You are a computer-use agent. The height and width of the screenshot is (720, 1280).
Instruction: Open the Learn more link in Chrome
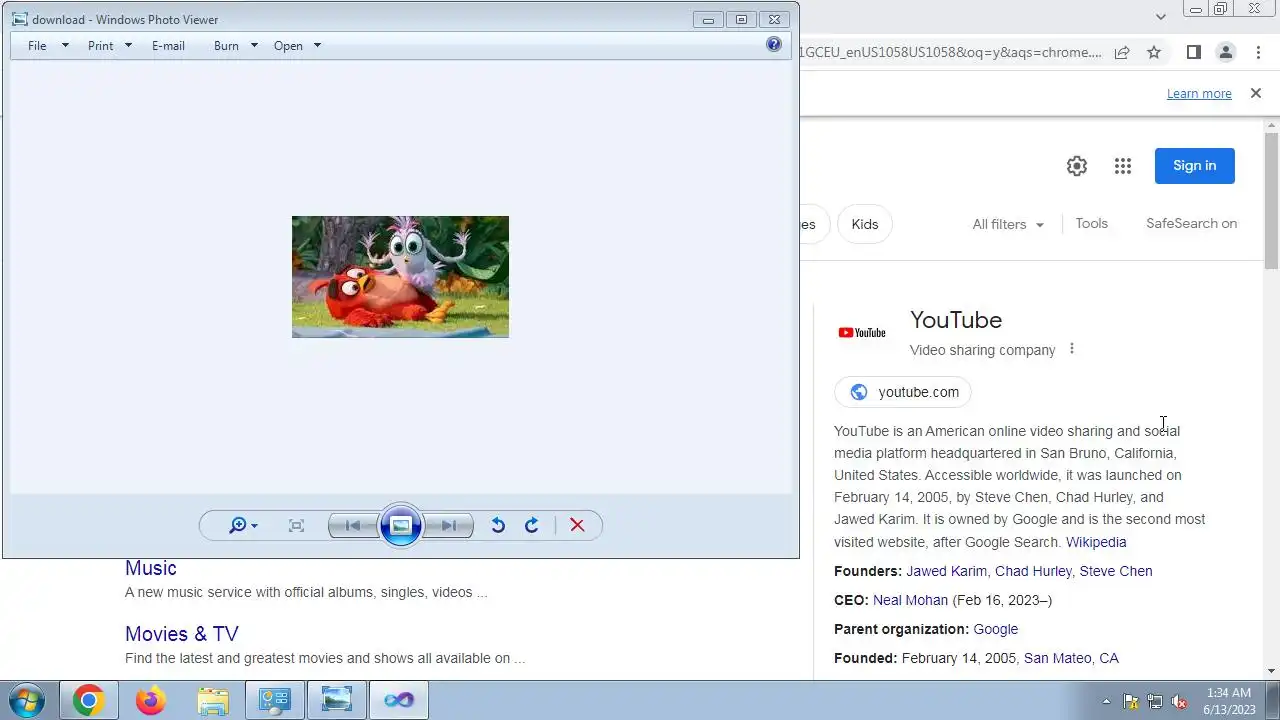pyautogui.click(x=1199, y=93)
